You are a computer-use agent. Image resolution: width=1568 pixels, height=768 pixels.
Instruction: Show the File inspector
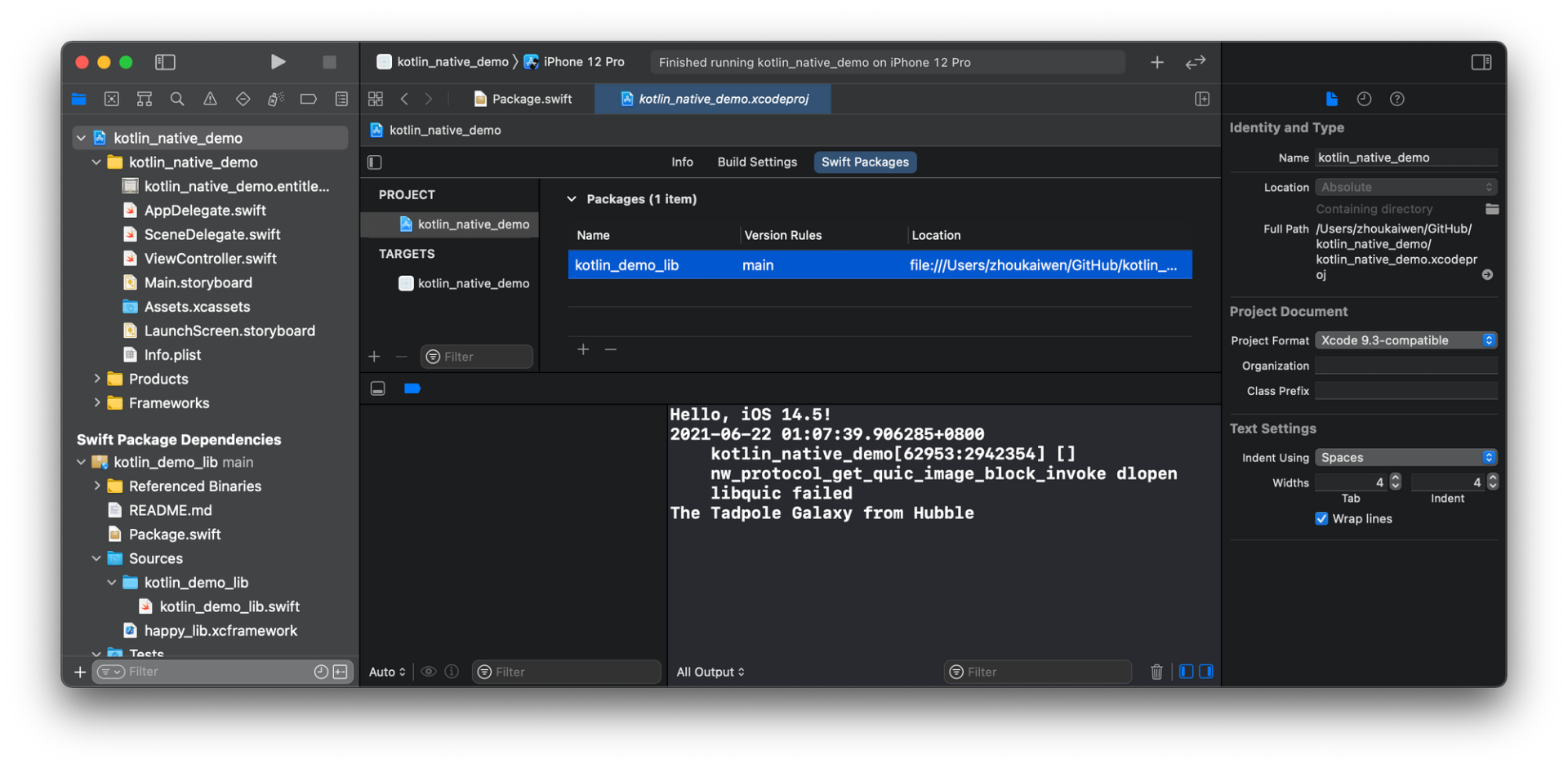(1331, 99)
